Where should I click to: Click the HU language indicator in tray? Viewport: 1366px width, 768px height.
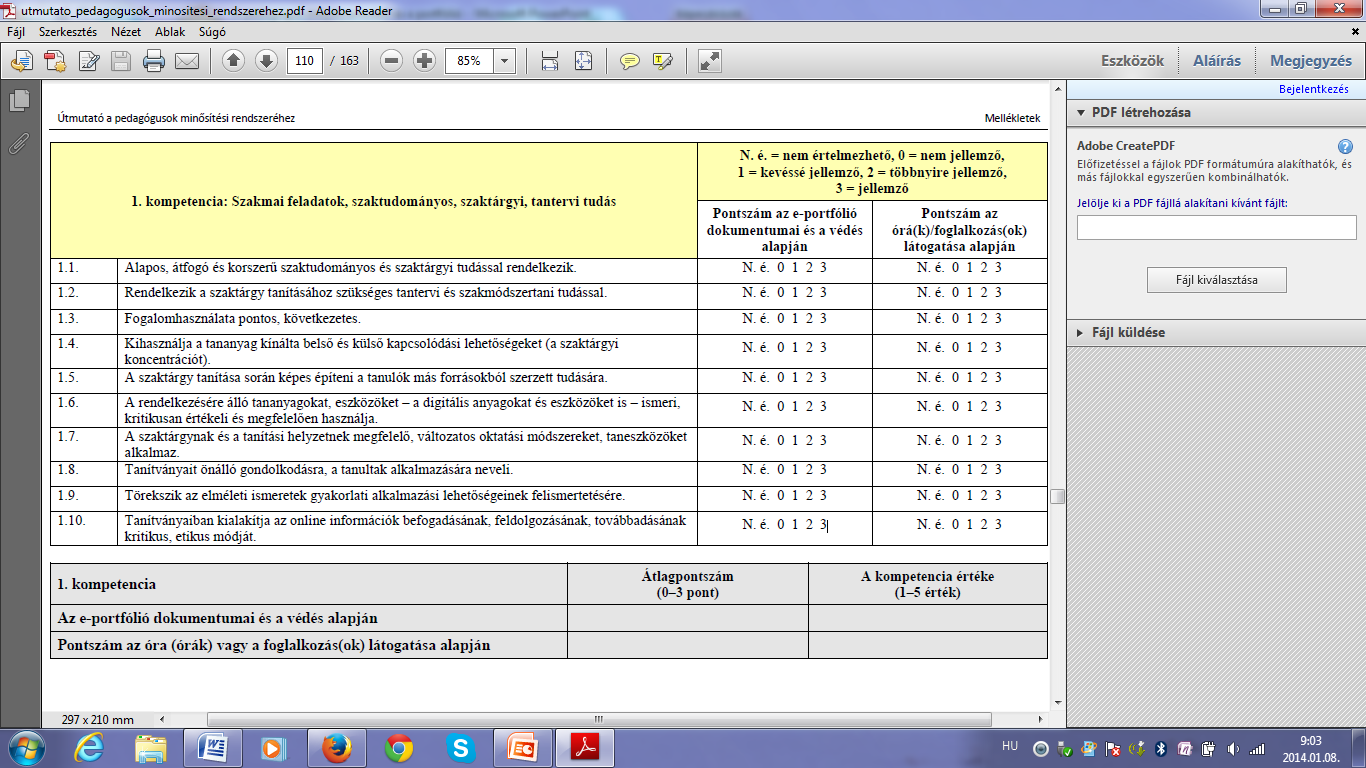click(x=1010, y=747)
